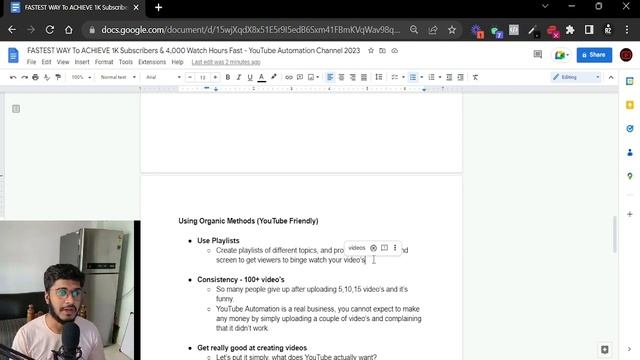
Task: Undo the last edit in toolbar
Action: click(x=13, y=77)
